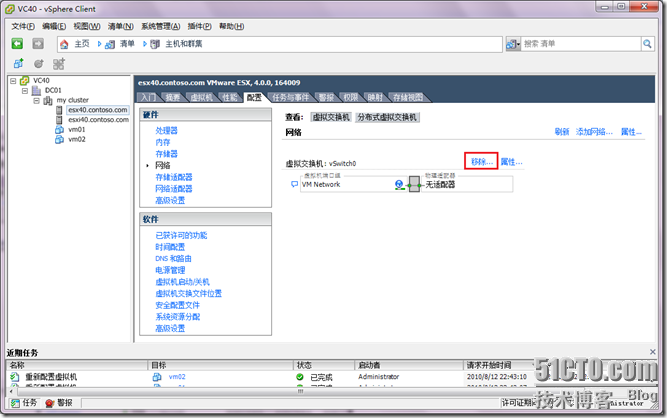
Task: Collapse the DC01 tree node
Action: pyautogui.click(x=25, y=91)
